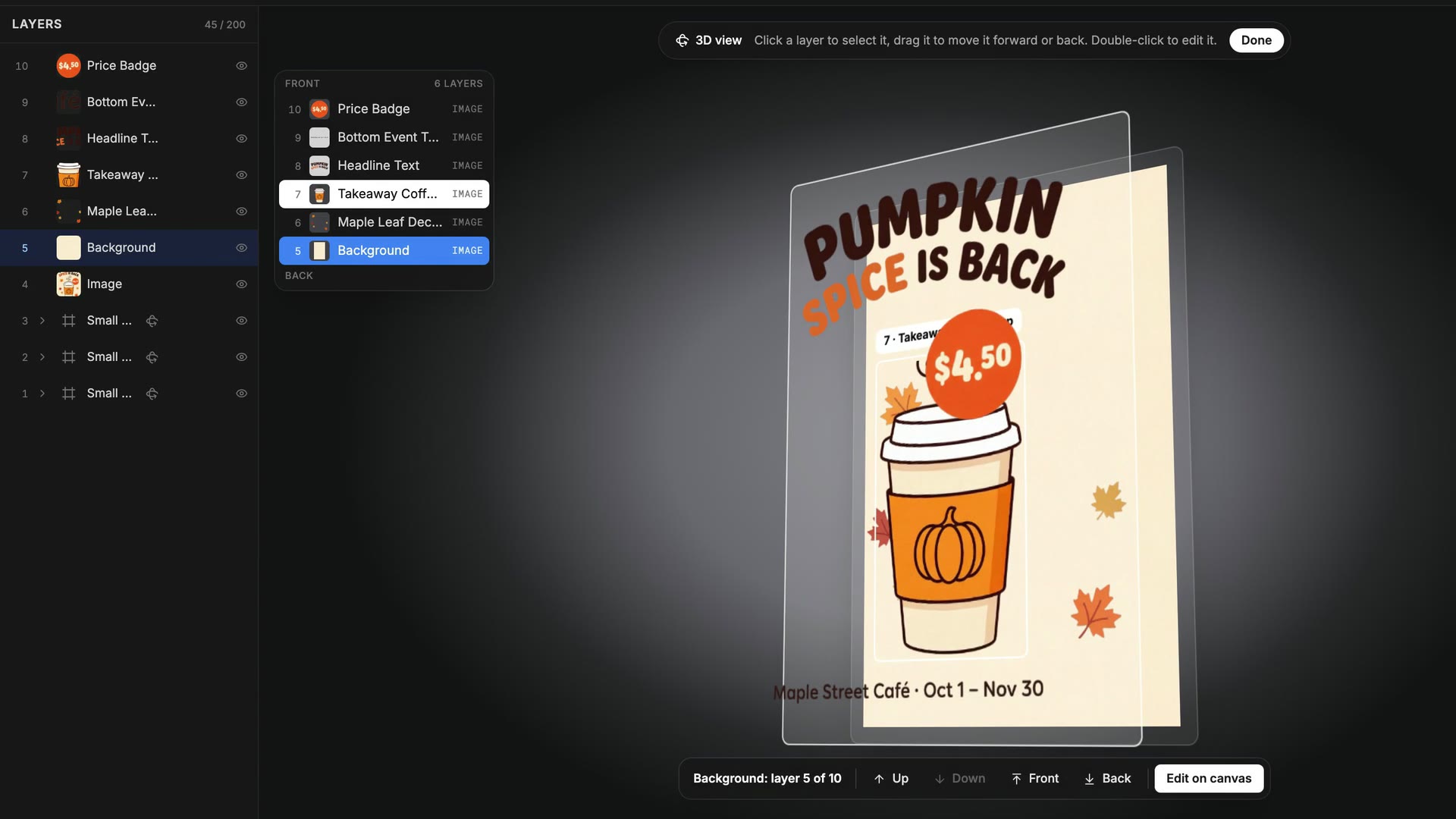Click Takeaway Coff... icon in Front/Back list

319,194
